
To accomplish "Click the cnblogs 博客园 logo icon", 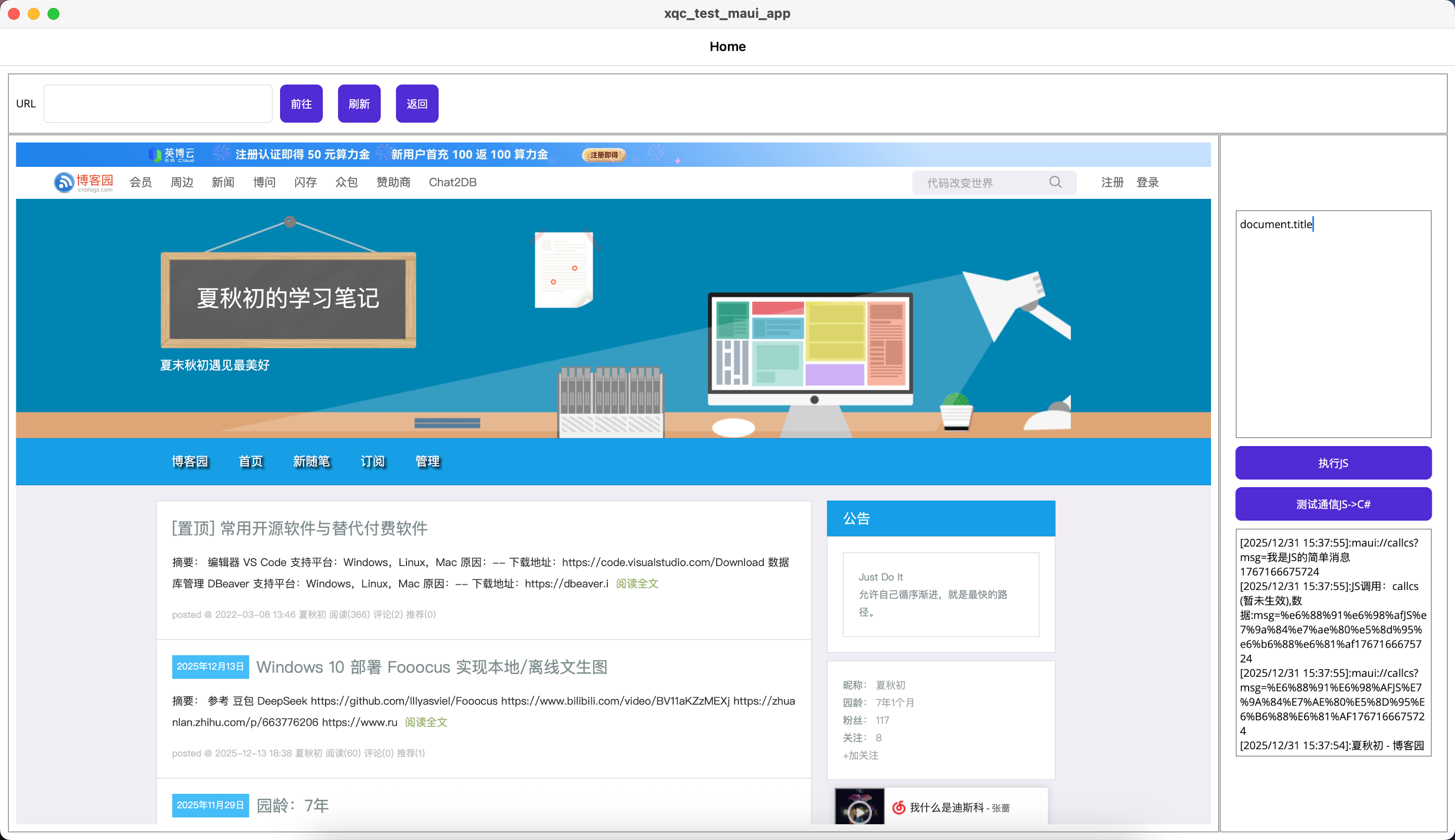I will click(64, 183).
